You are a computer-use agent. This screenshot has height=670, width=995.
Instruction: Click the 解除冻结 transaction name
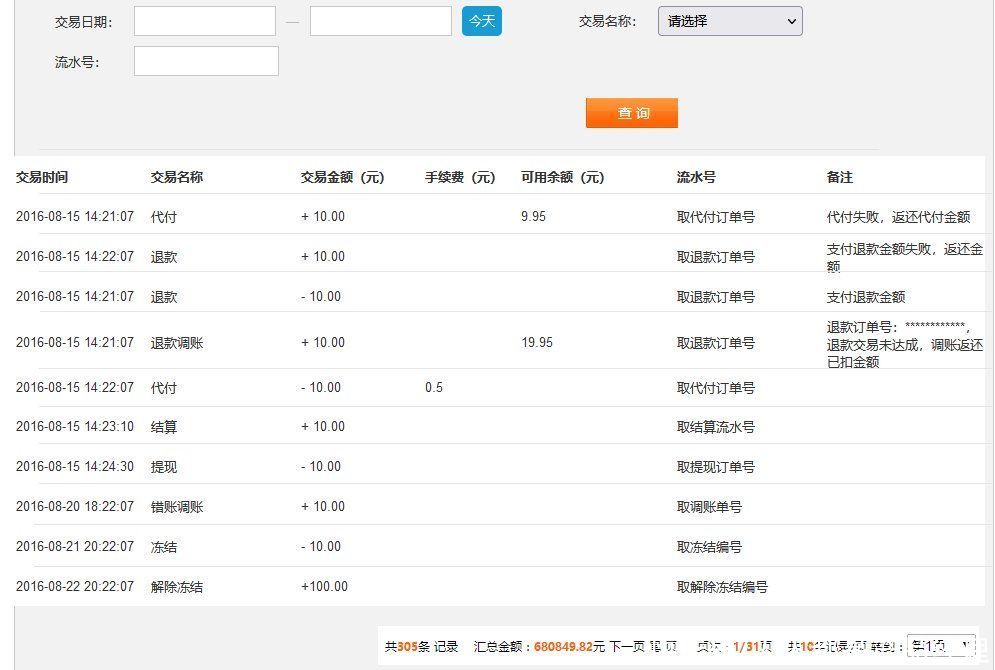pyautogui.click(x=176, y=587)
